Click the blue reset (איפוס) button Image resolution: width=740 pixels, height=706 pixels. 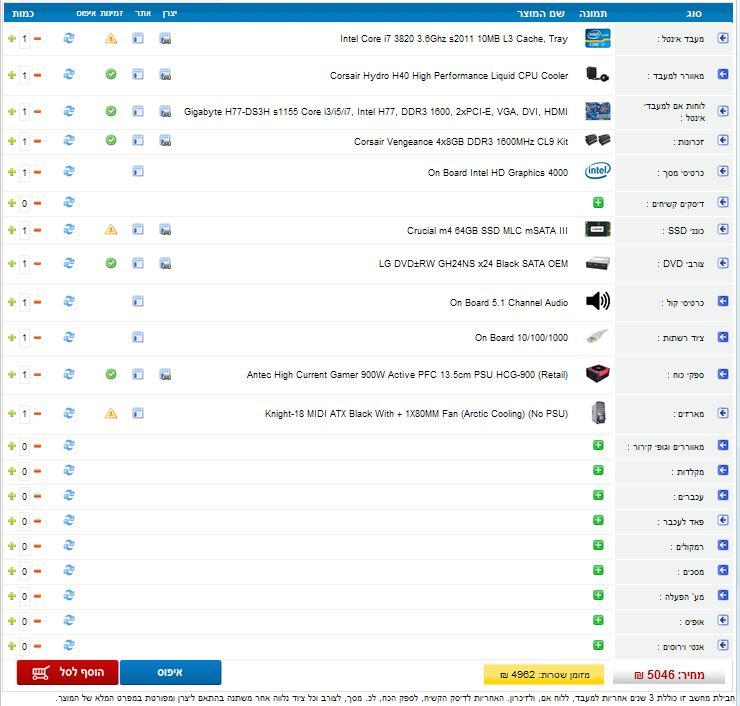tap(170, 672)
